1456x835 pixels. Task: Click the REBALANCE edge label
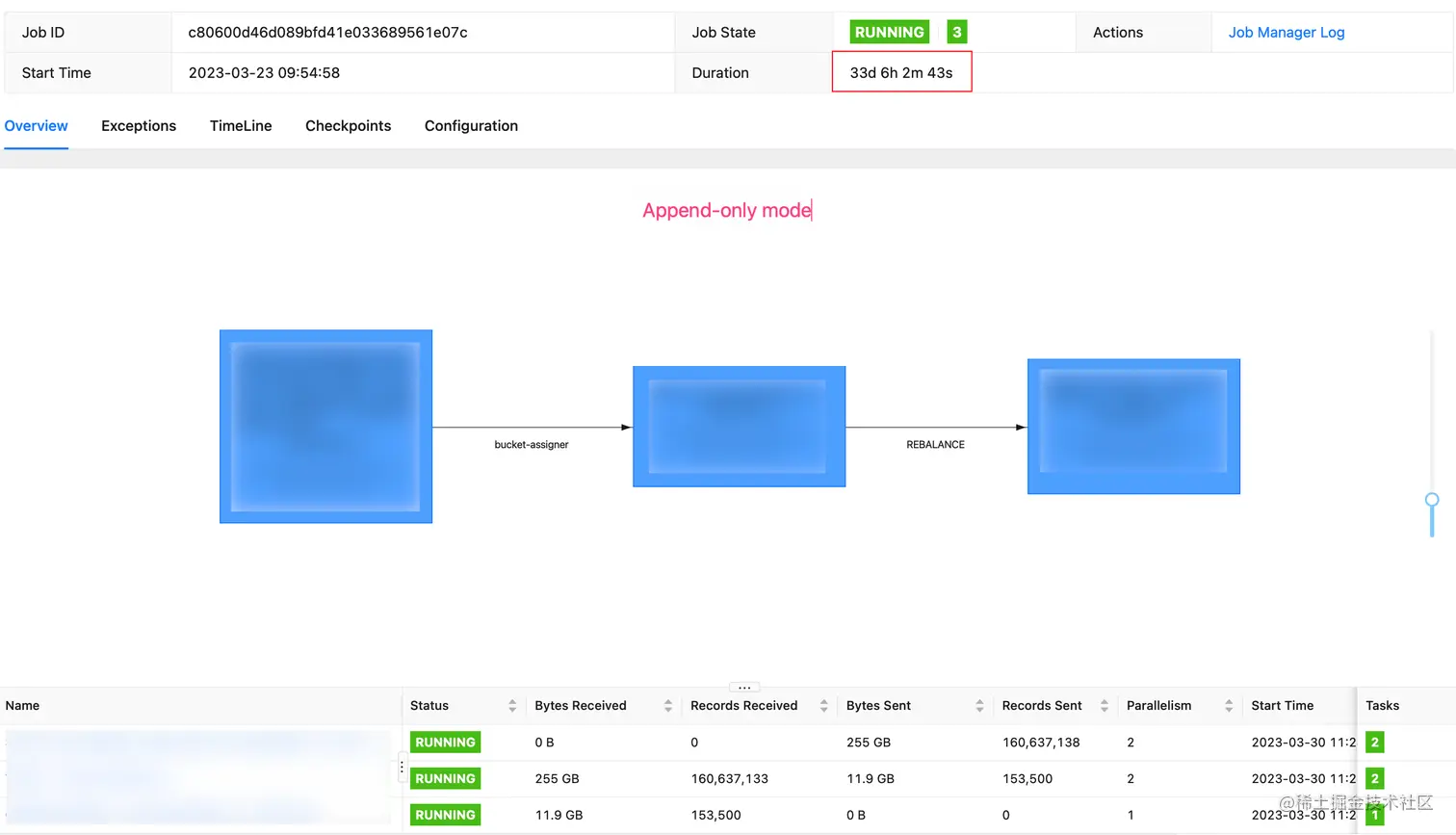(x=935, y=445)
